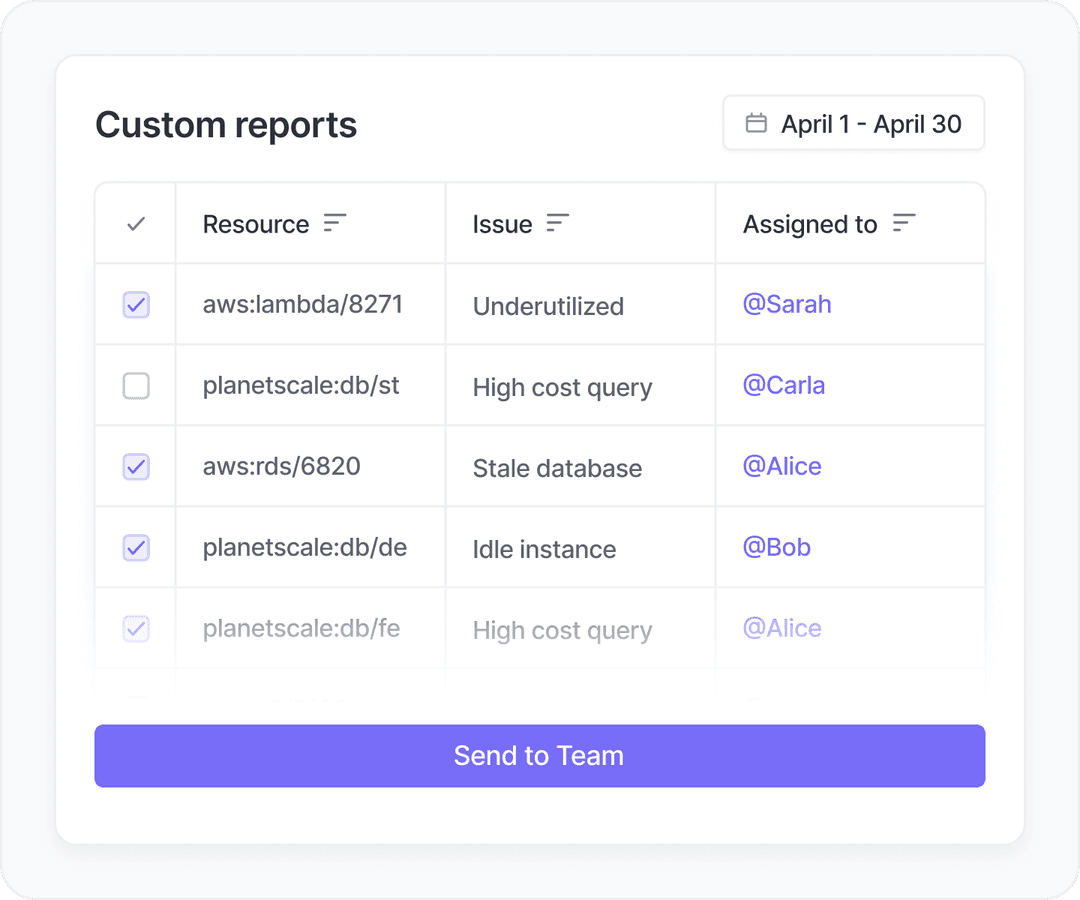Select the planetscale:db/st resource name
The image size is (1080, 900).
coord(301,386)
